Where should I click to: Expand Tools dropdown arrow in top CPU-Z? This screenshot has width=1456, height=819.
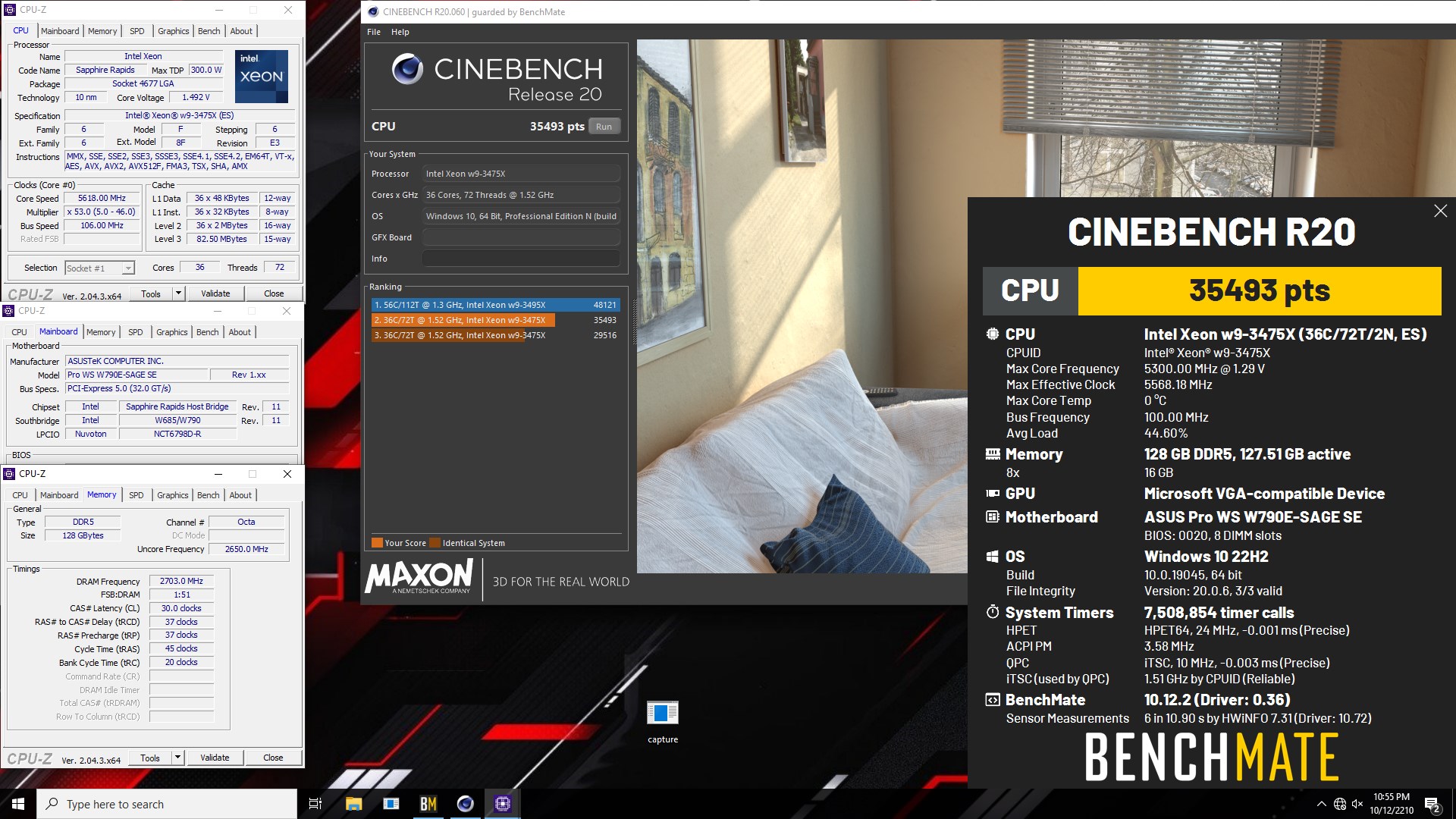point(178,293)
